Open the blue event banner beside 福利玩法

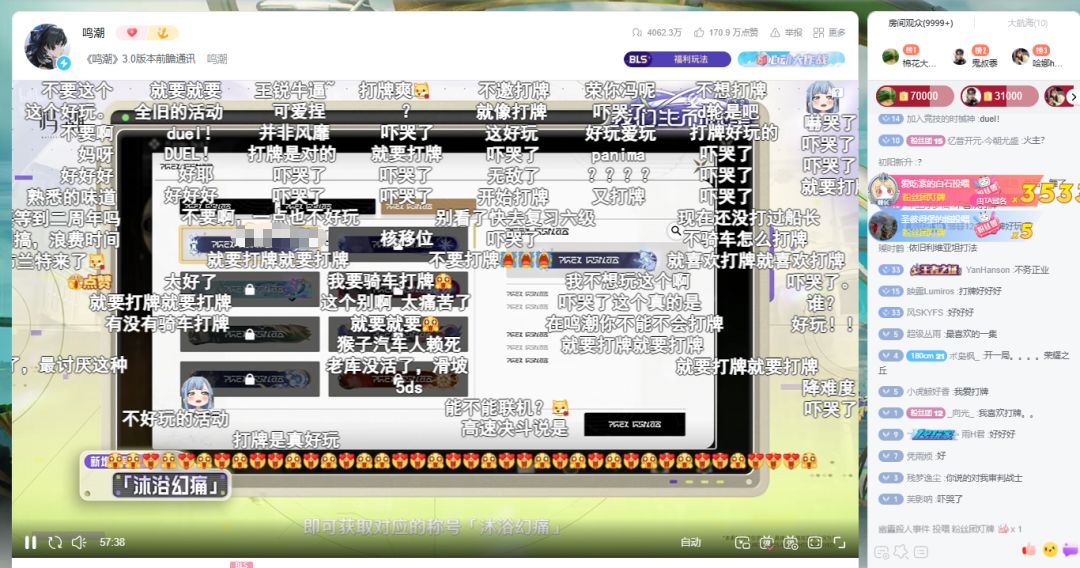coord(791,59)
